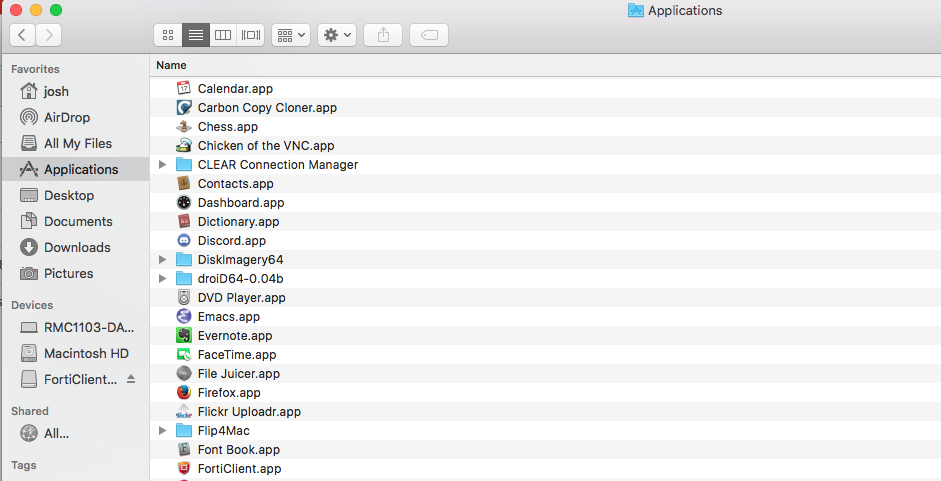Click the Carbon Copy Cloner.app icon
The height and width of the screenshot is (481, 941).
pyautogui.click(x=184, y=107)
